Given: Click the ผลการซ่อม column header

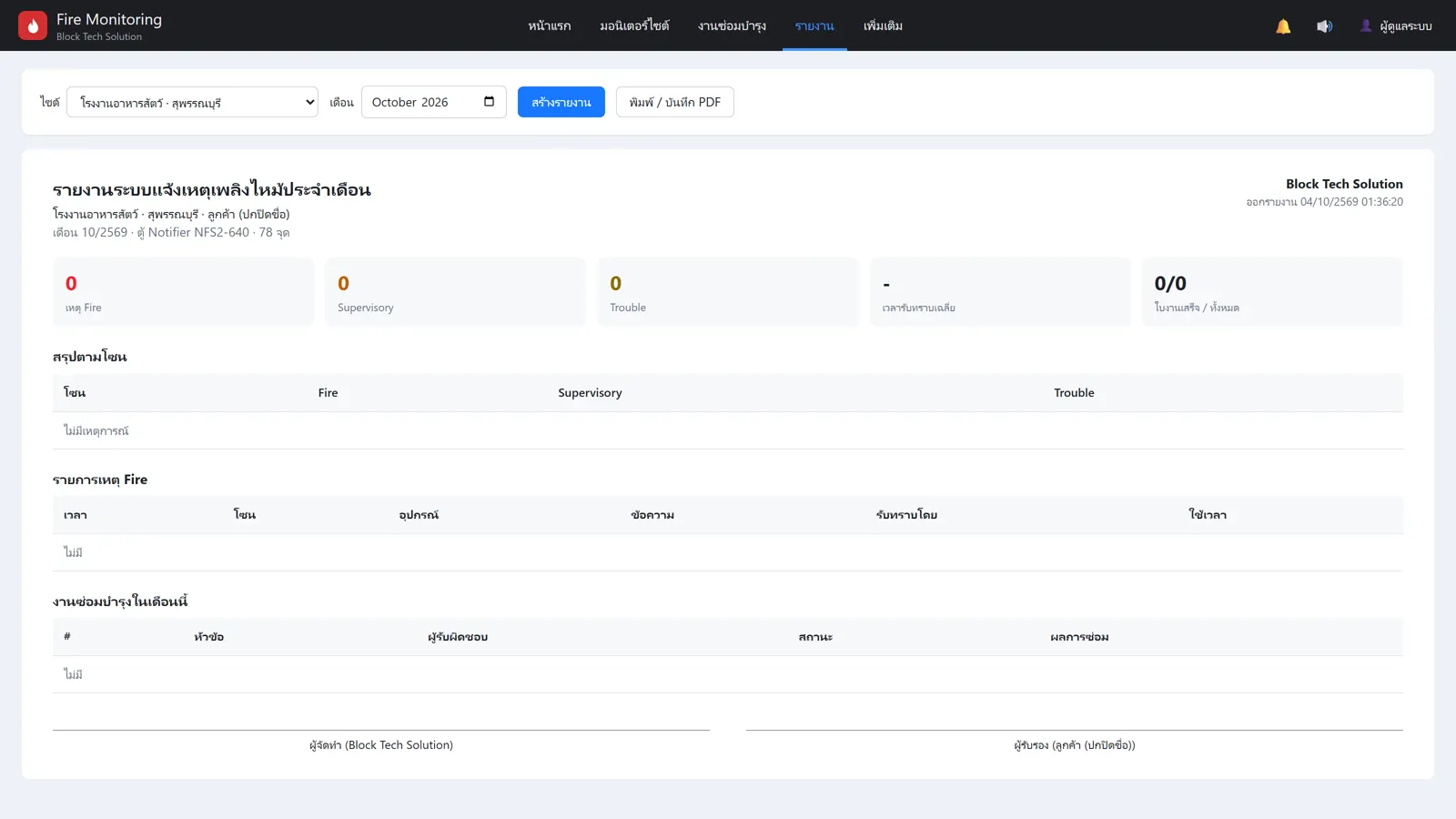Looking at the screenshot, I should click(x=1079, y=637).
